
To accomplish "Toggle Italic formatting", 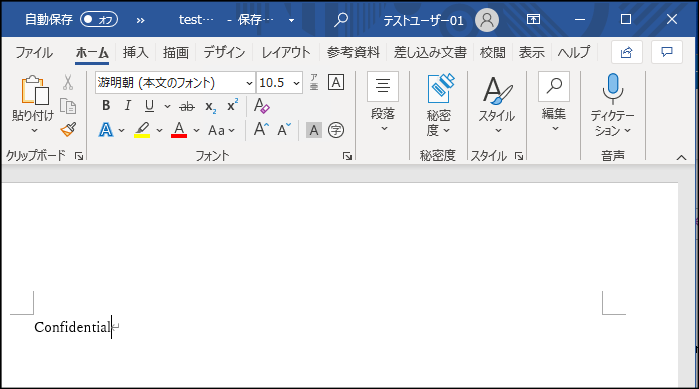I will pos(127,106).
